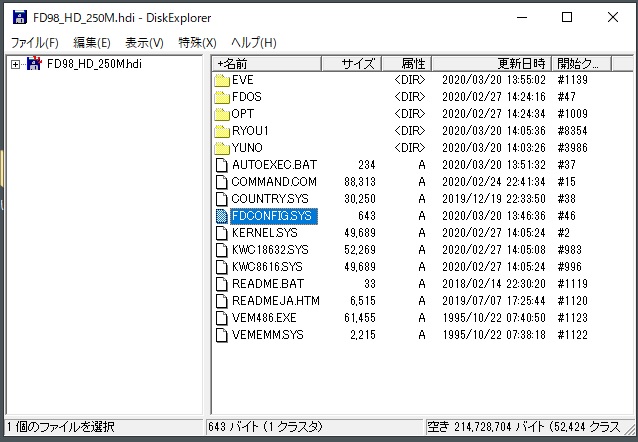The width and height of the screenshot is (638, 442).
Task: Click the DiskExplorer title bar app icon
Action: tap(20, 18)
